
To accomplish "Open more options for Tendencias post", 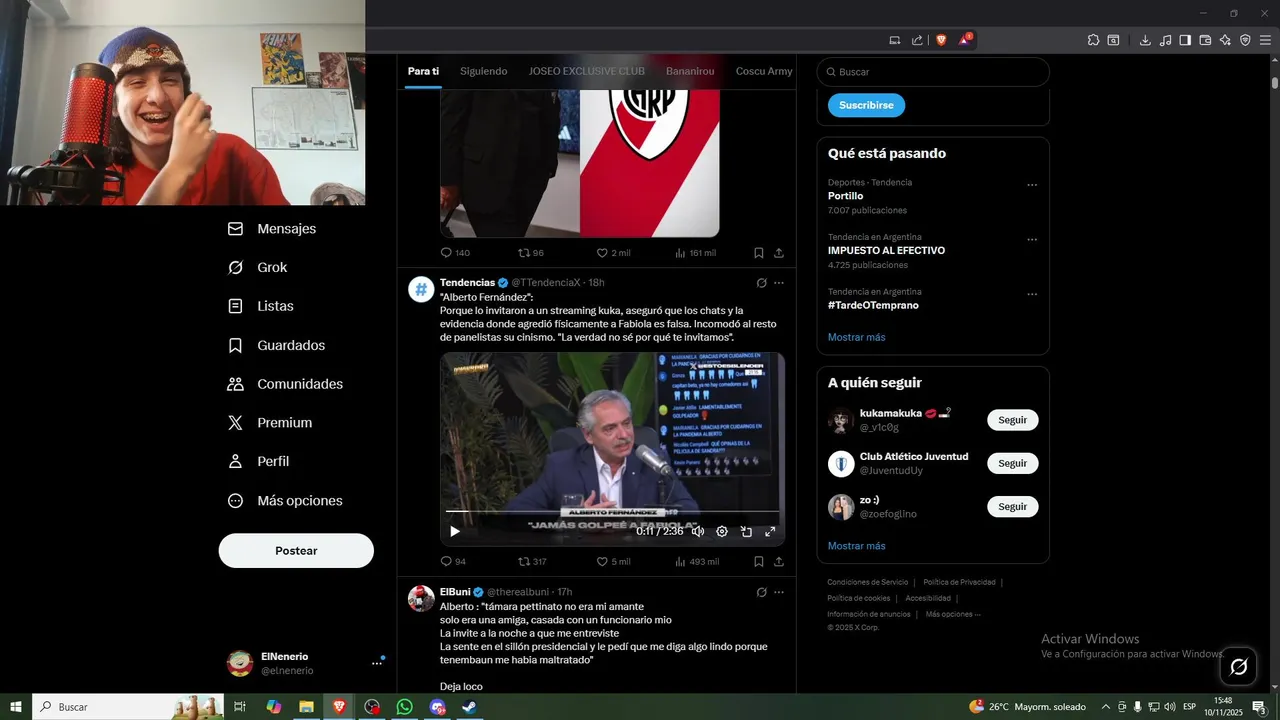I will pyautogui.click(x=779, y=283).
